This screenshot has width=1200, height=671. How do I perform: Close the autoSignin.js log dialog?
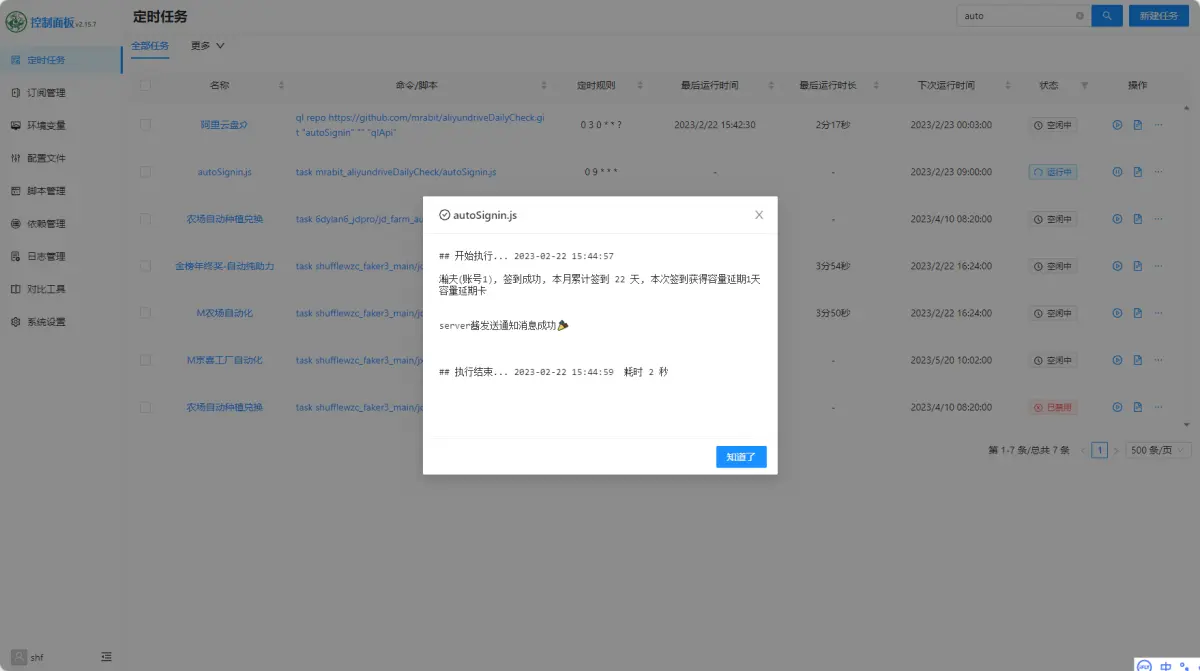pos(759,215)
